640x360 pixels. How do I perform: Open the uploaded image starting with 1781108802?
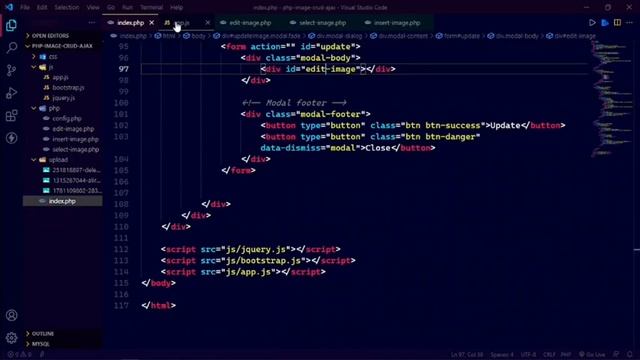click(x=62, y=191)
